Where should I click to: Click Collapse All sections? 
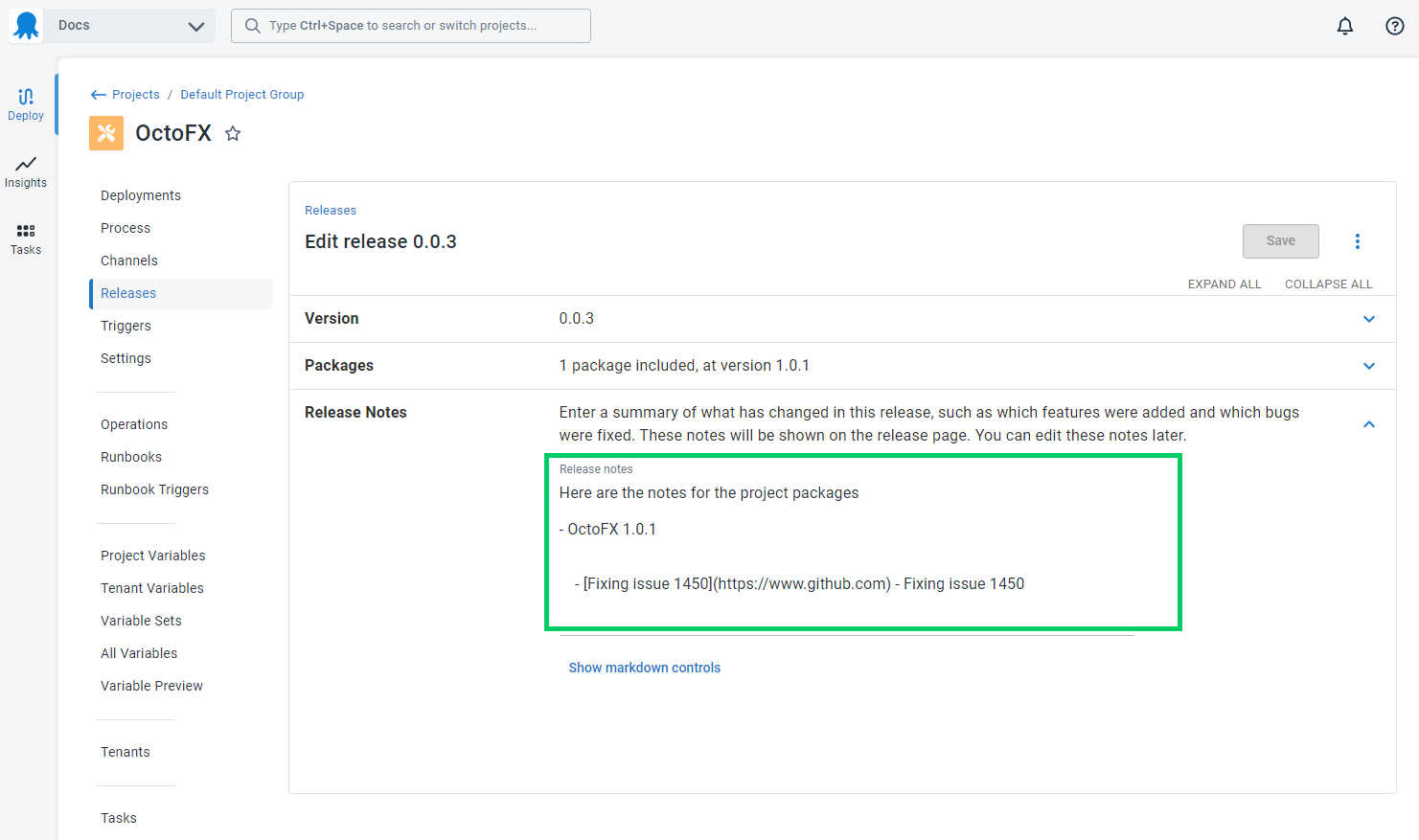tap(1328, 284)
